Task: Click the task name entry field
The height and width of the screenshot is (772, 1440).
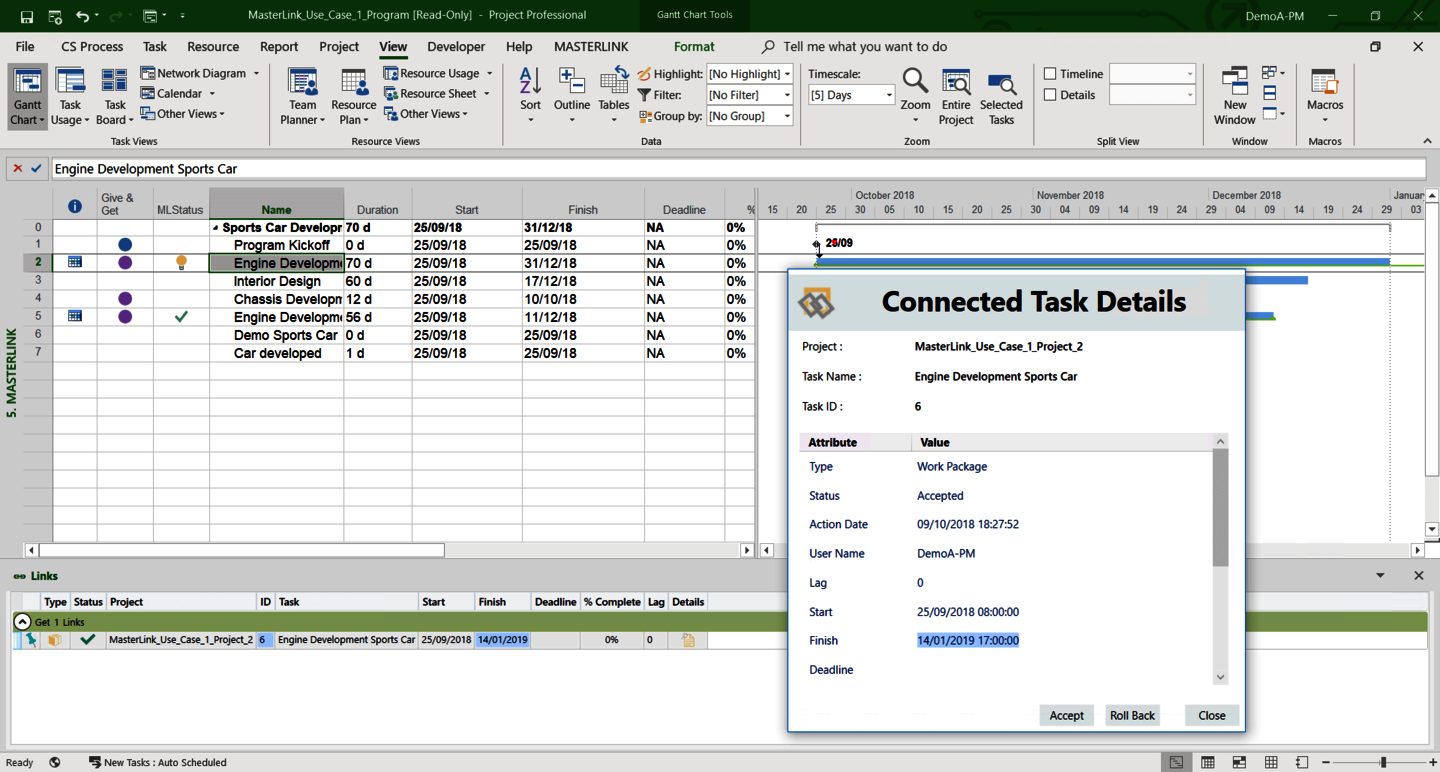Action: [x=738, y=168]
